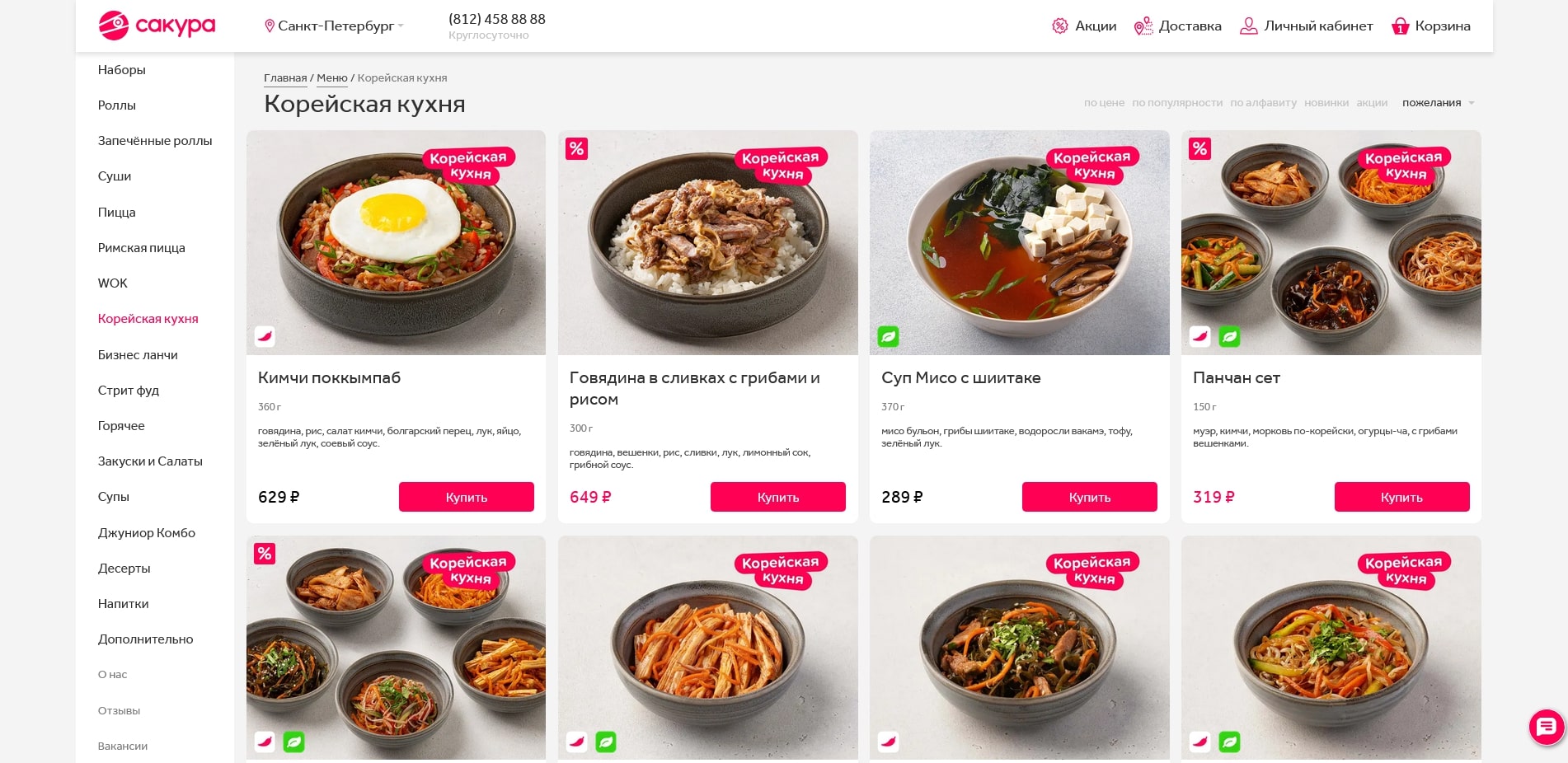Sort dishes by по цене

(1104, 103)
